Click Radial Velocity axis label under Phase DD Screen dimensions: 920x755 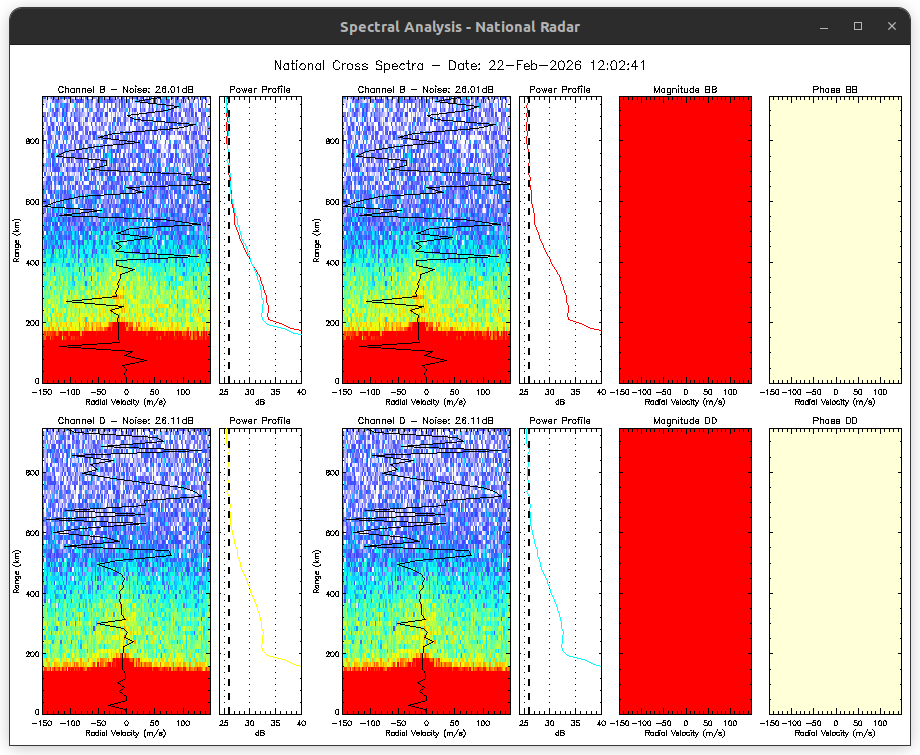click(835, 733)
